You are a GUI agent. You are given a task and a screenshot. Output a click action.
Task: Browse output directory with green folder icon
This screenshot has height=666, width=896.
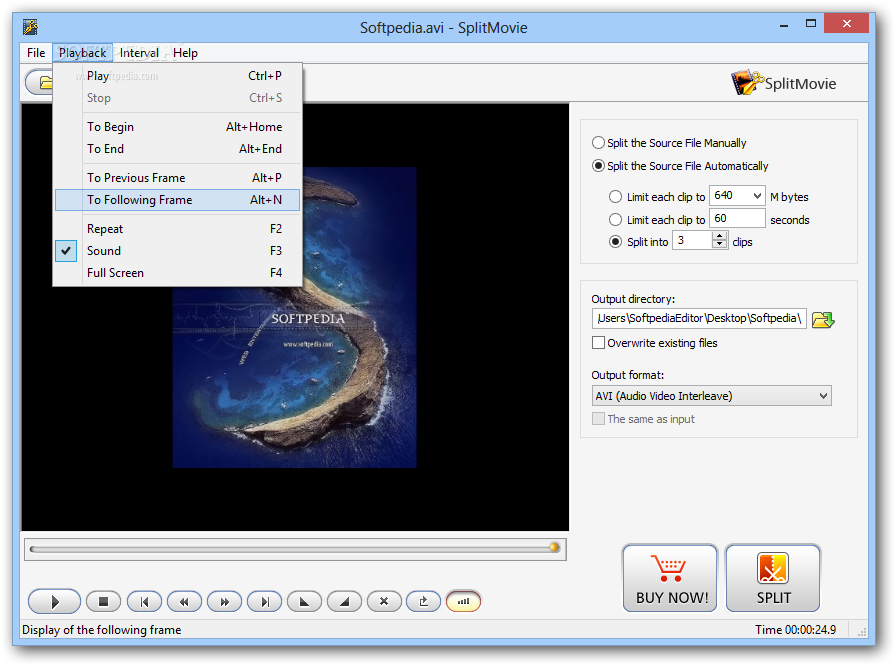pyautogui.click(x=823, y=319)
